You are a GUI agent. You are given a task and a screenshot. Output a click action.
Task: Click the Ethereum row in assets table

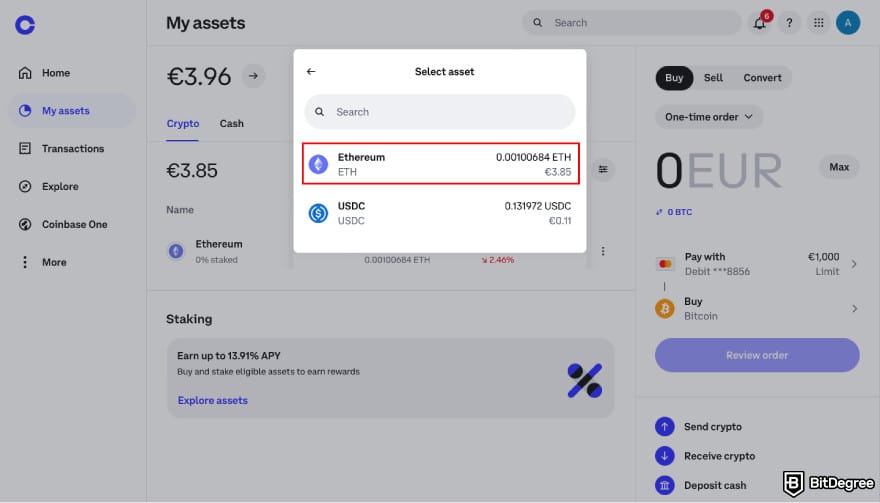(x=390, y=251)
